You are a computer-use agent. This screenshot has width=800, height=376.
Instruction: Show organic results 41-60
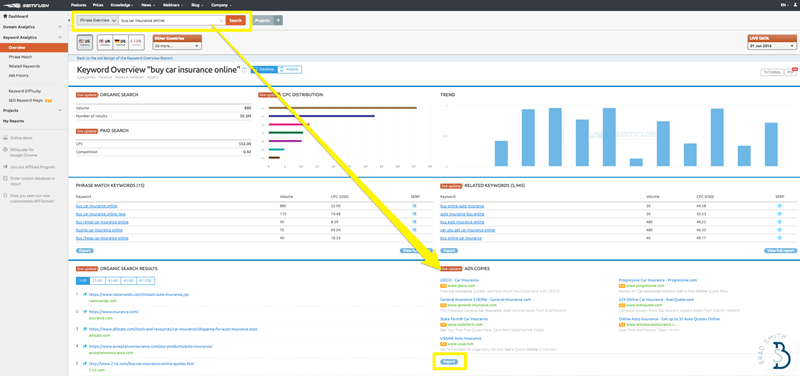114,281
